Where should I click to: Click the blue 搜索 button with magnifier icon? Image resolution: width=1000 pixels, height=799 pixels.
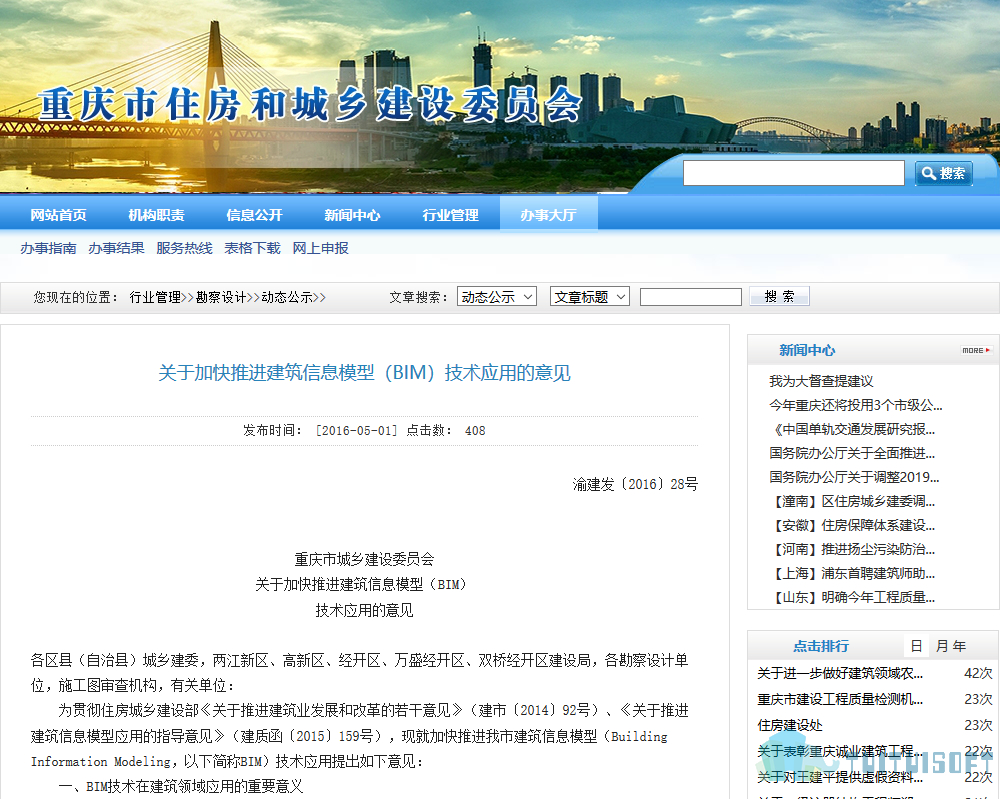coord(944,173)
